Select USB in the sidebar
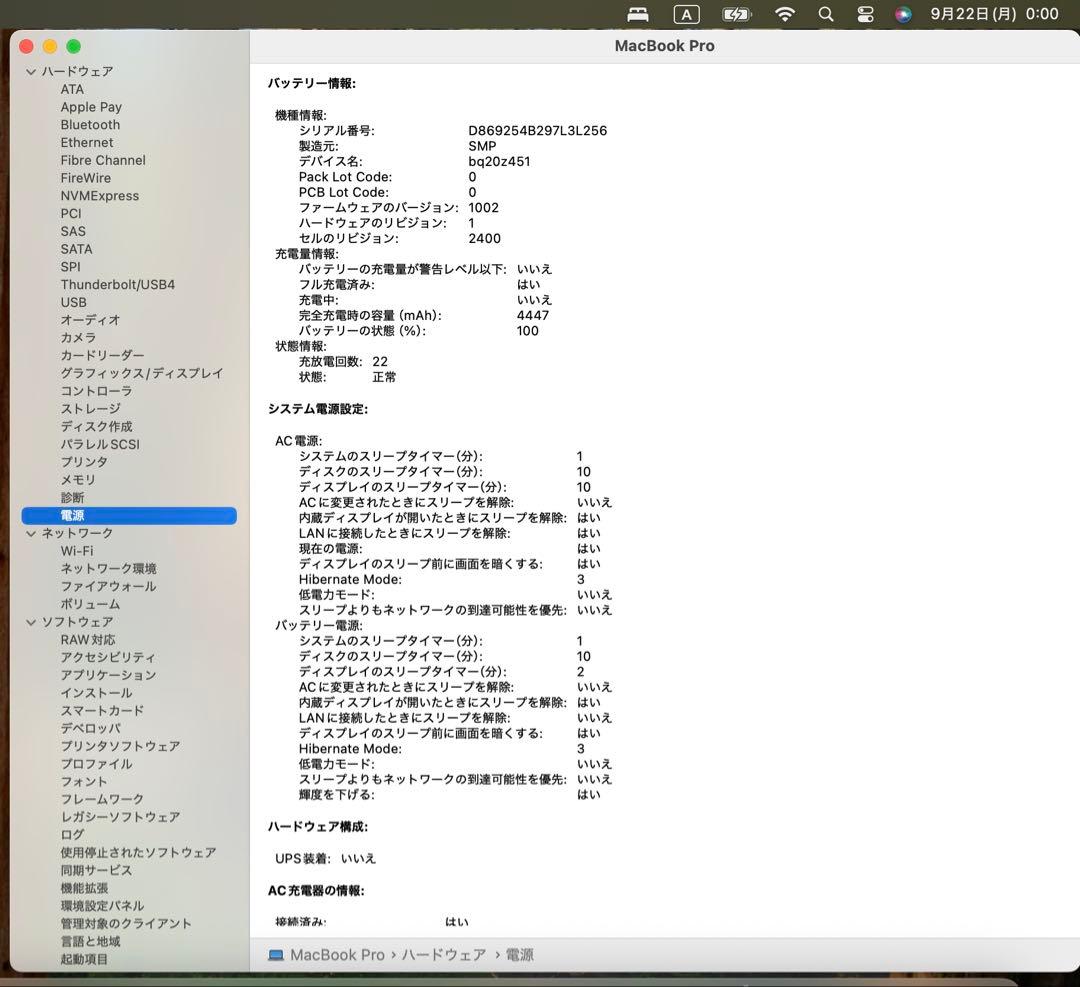 [x=74, y=302]
